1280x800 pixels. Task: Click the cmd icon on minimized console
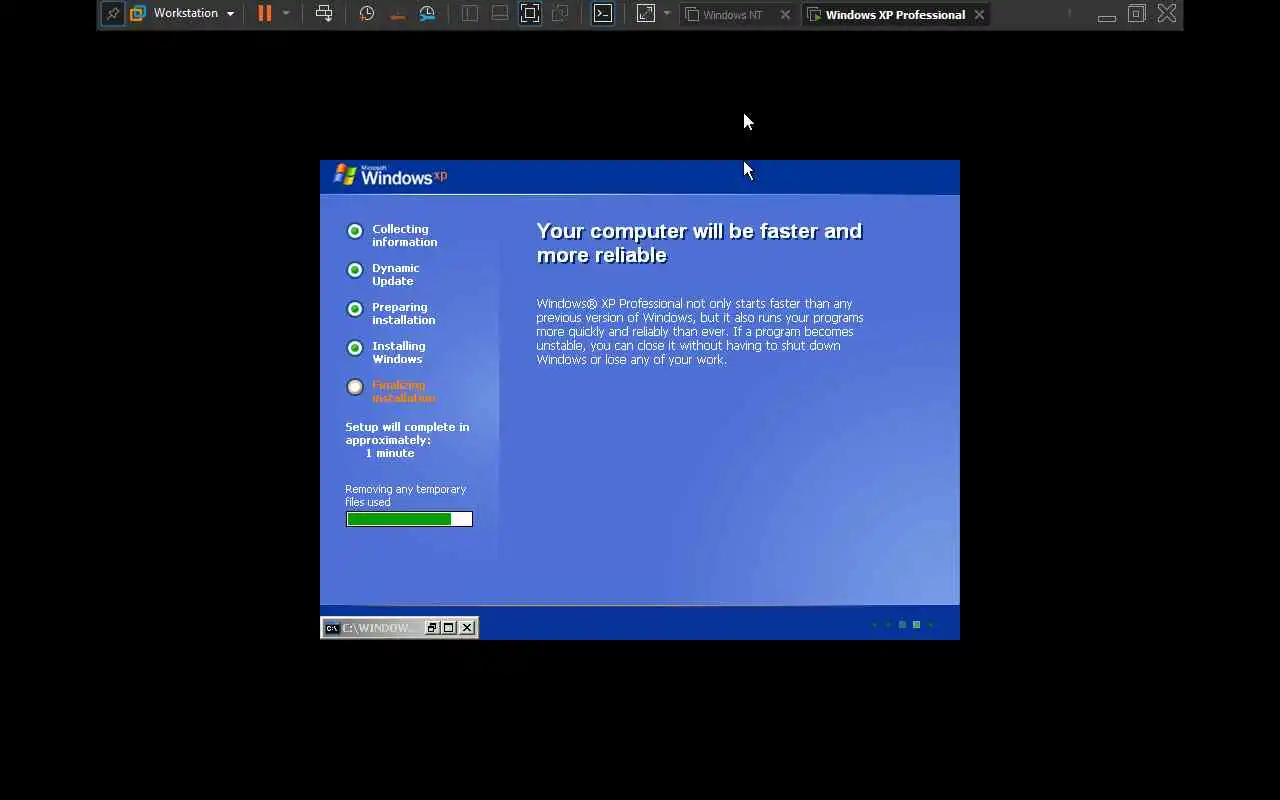pos(332,628)
